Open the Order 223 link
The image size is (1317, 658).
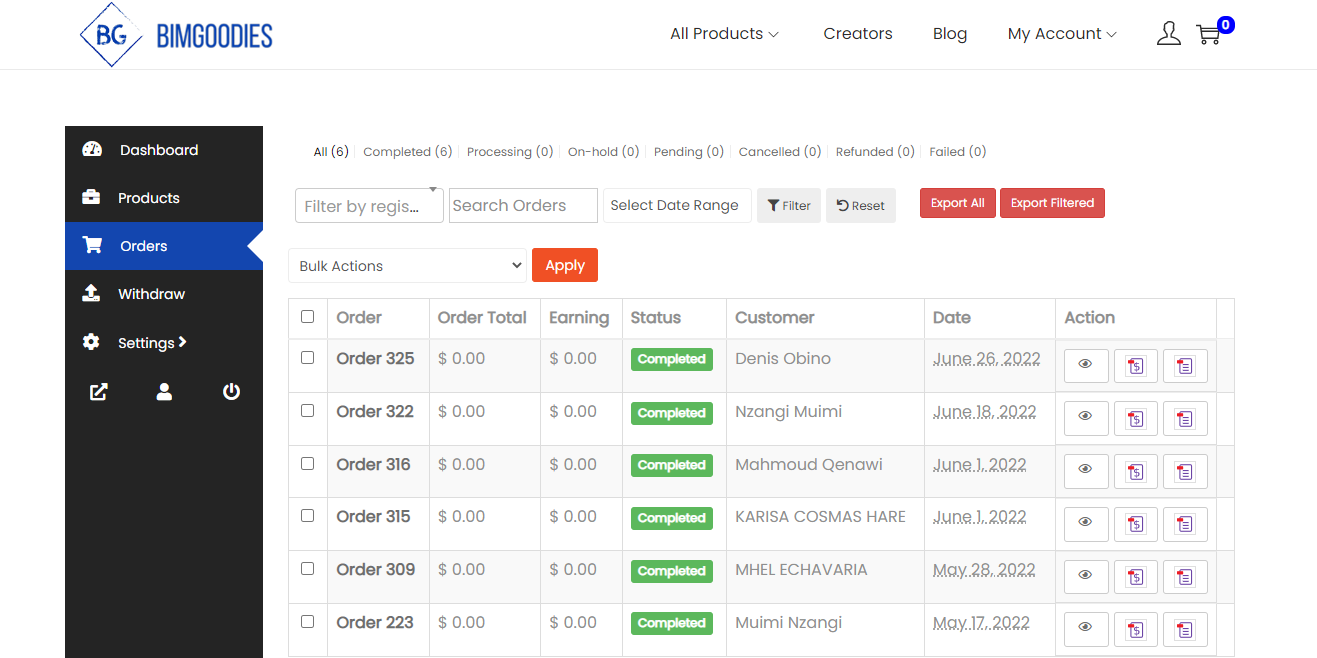pyautogui.click(x=375, y=622)
